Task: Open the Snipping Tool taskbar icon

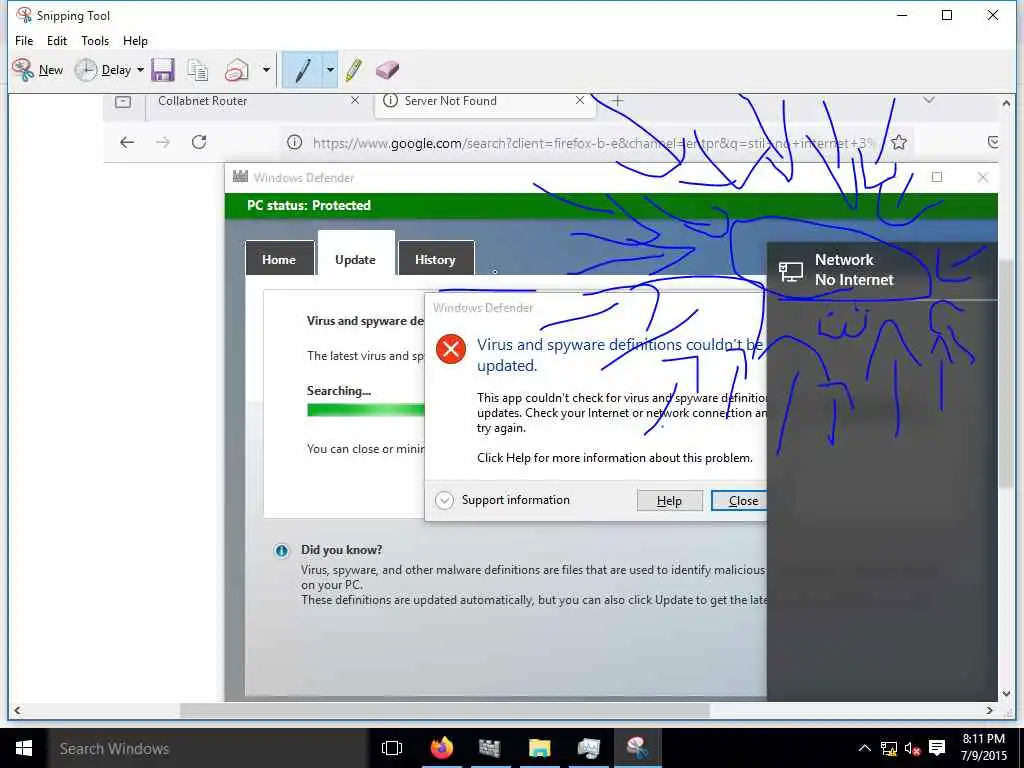Action: click(637, 748)
